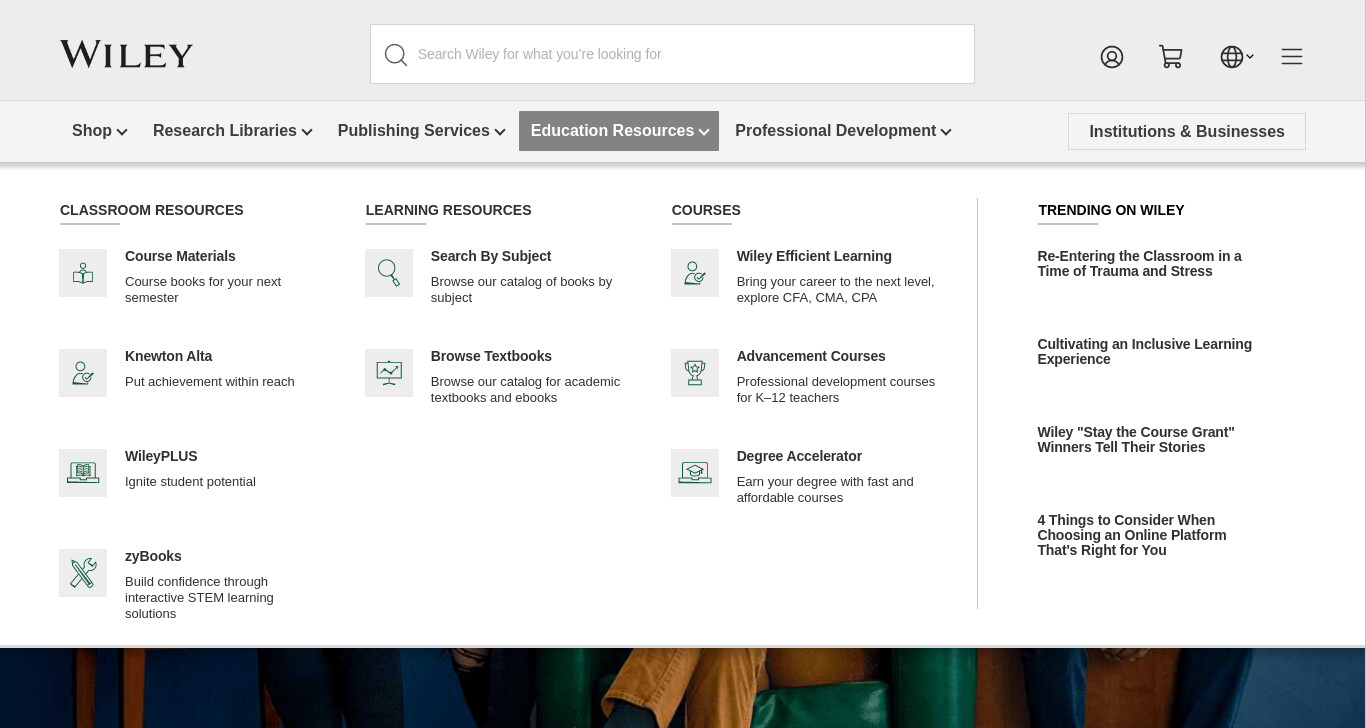Focus the Search Wiley input field
1366x728 pixels.
coord(672,54)
